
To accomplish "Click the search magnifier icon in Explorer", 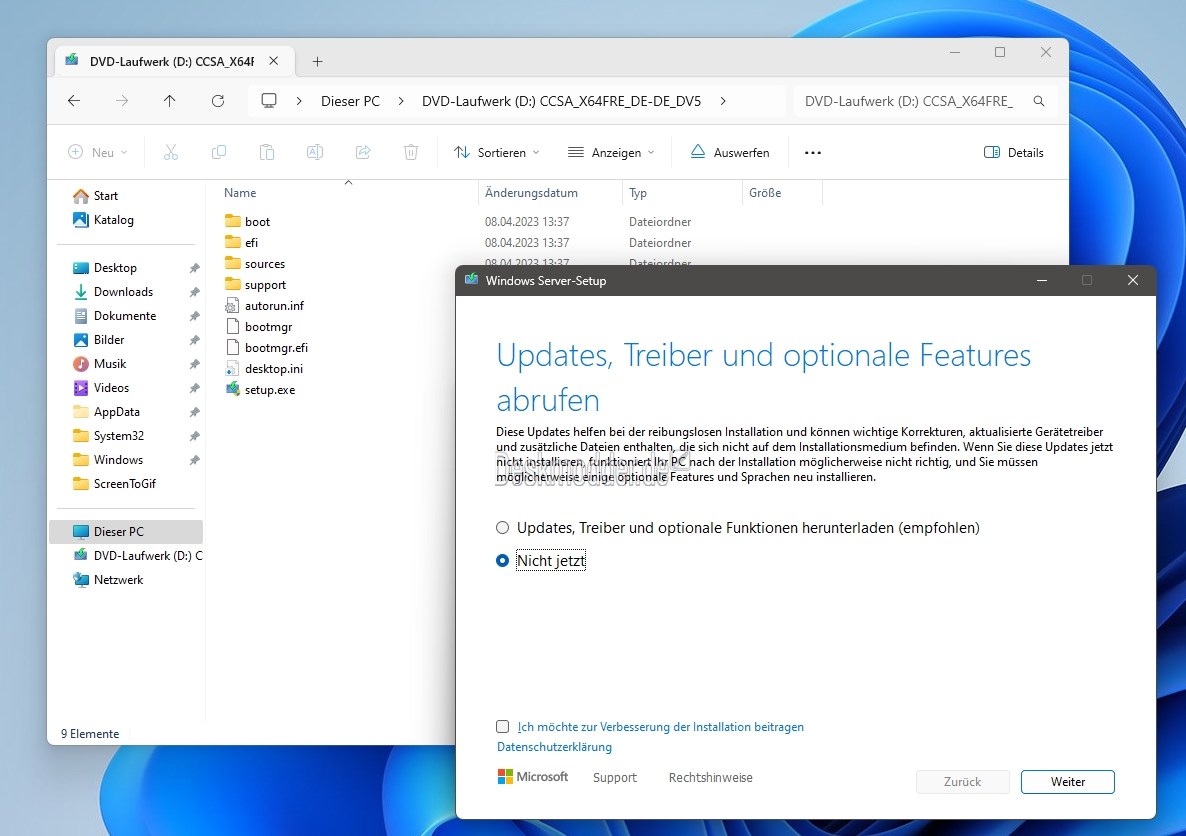I will pos(1039,101).
